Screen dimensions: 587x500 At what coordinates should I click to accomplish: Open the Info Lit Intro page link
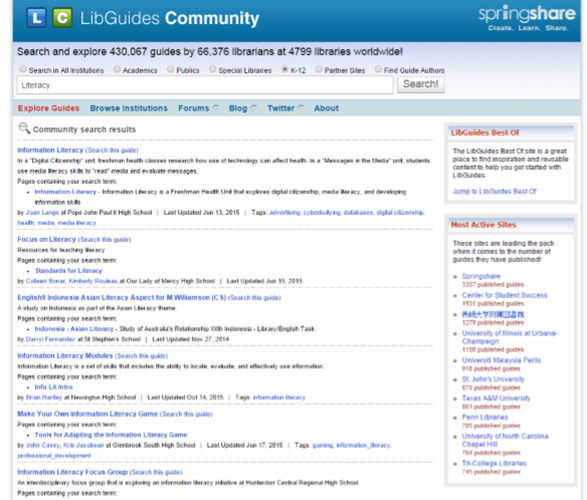(x=54, y=387)
